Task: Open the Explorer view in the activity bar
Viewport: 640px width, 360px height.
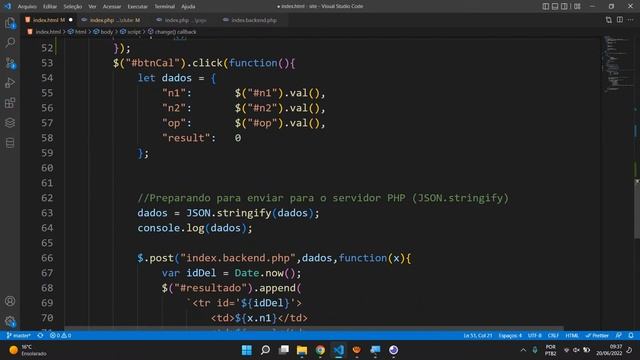Action: tap(10, 23)
